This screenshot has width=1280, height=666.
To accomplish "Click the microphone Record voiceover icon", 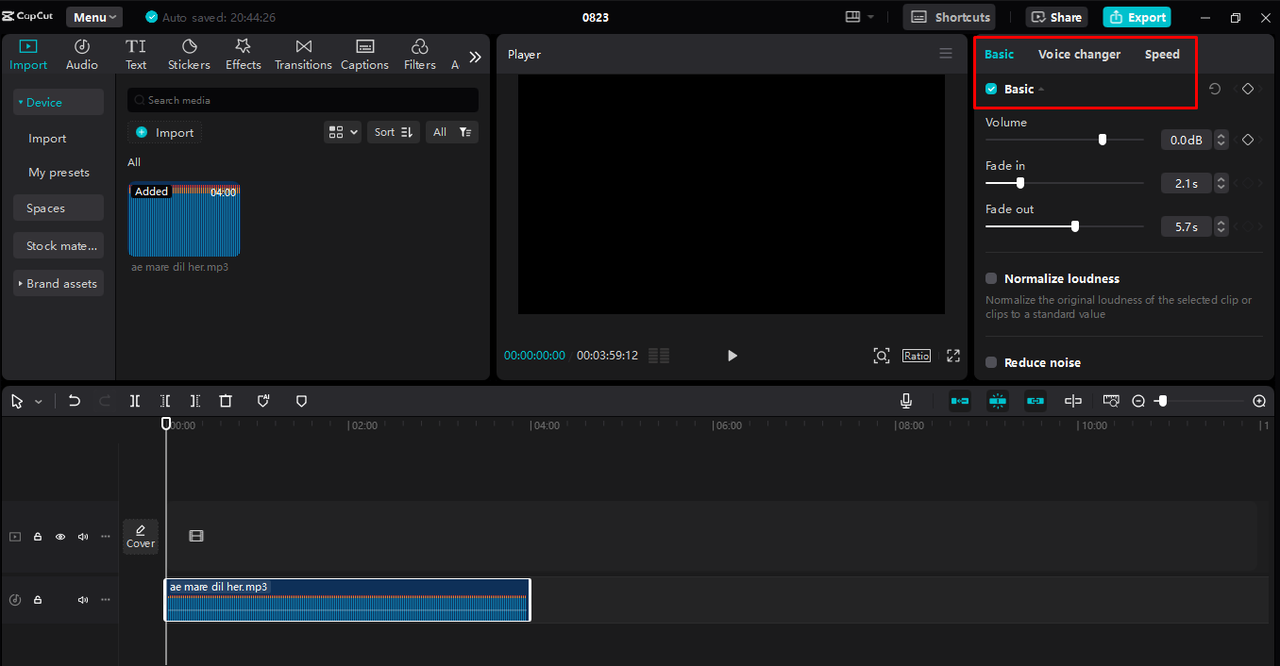I will pyautogui.click(x=906, y=401).
